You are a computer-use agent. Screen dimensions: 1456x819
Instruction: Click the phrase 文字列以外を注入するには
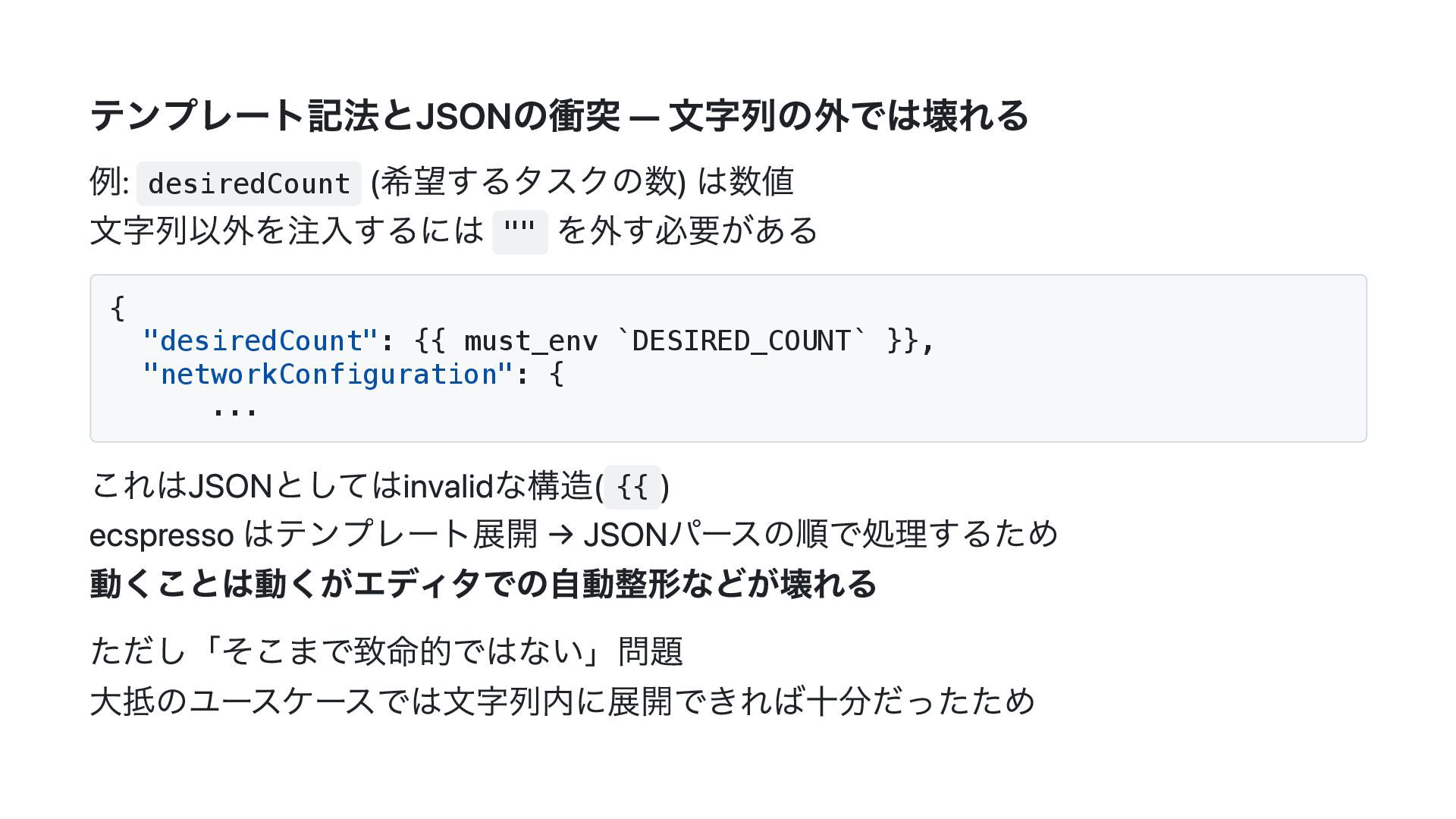point(287,231)
